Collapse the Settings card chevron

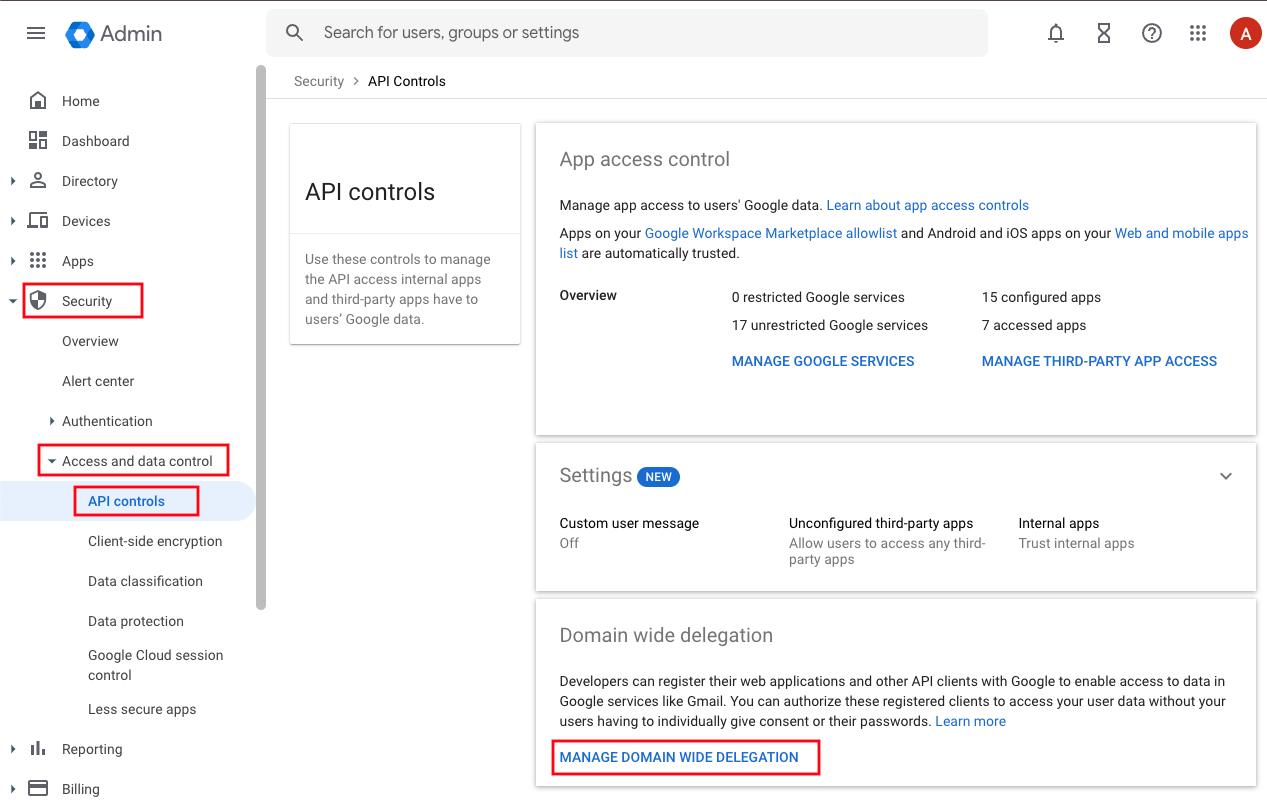(x=1226, y=476)
